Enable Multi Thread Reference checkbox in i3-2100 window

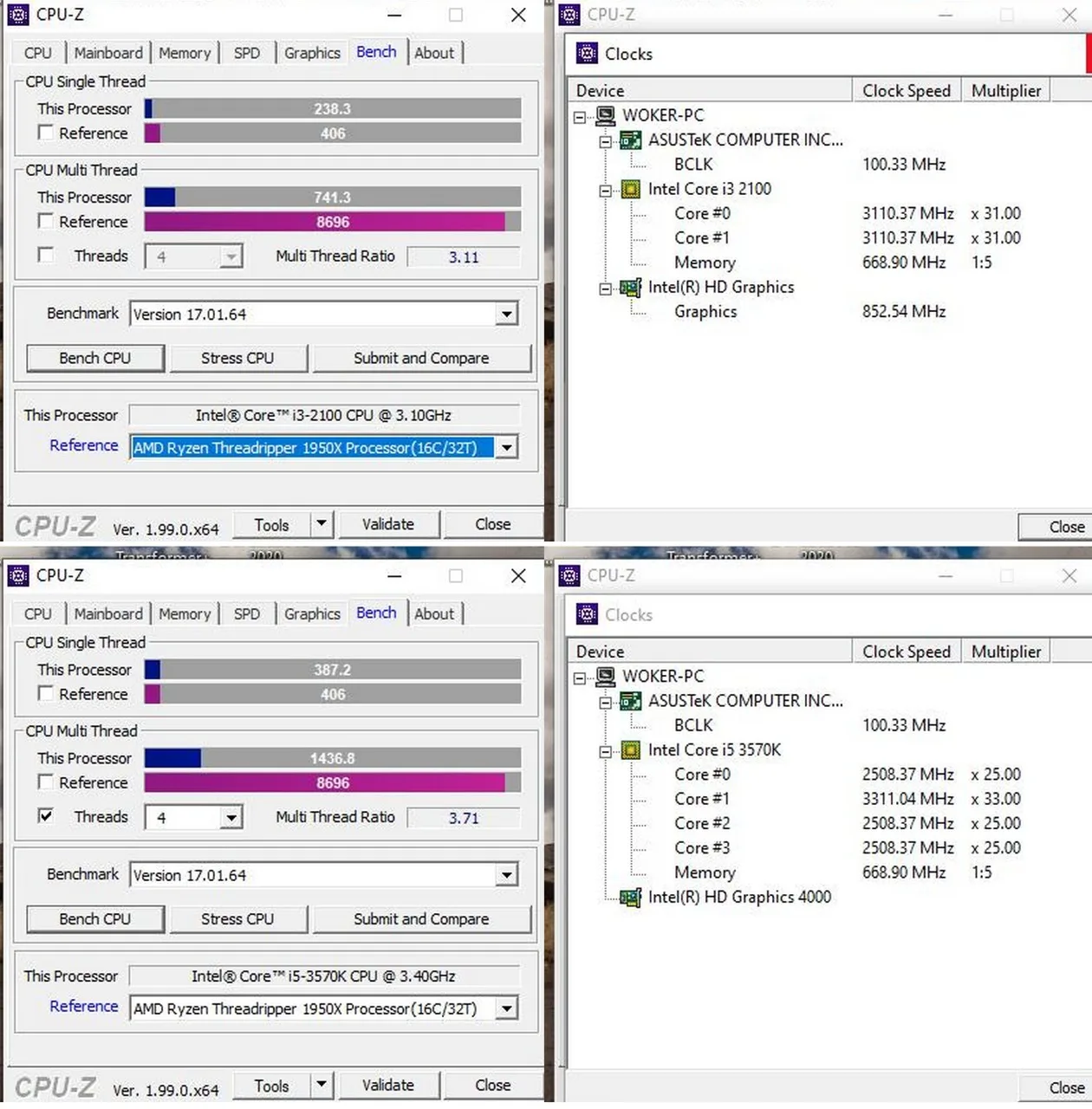click(x=46, y=221)
